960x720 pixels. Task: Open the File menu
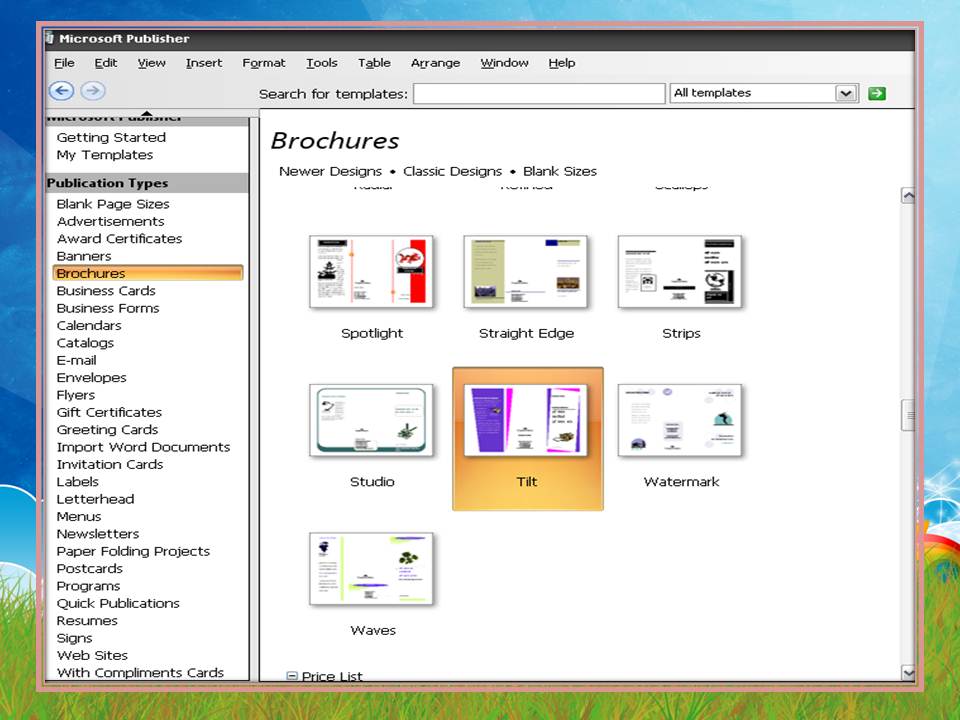point(64,63)
